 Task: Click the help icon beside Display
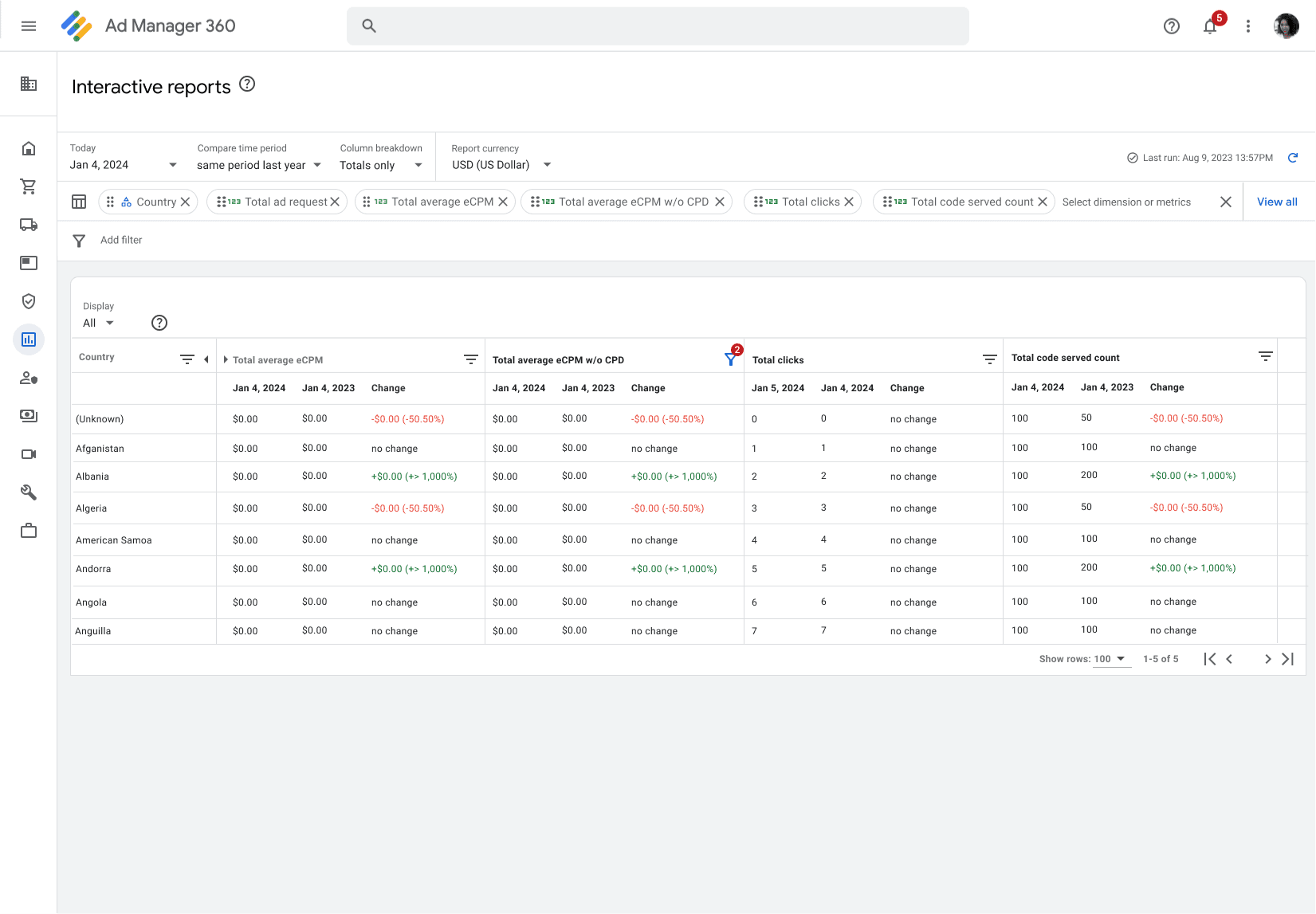tap(159, 323)
